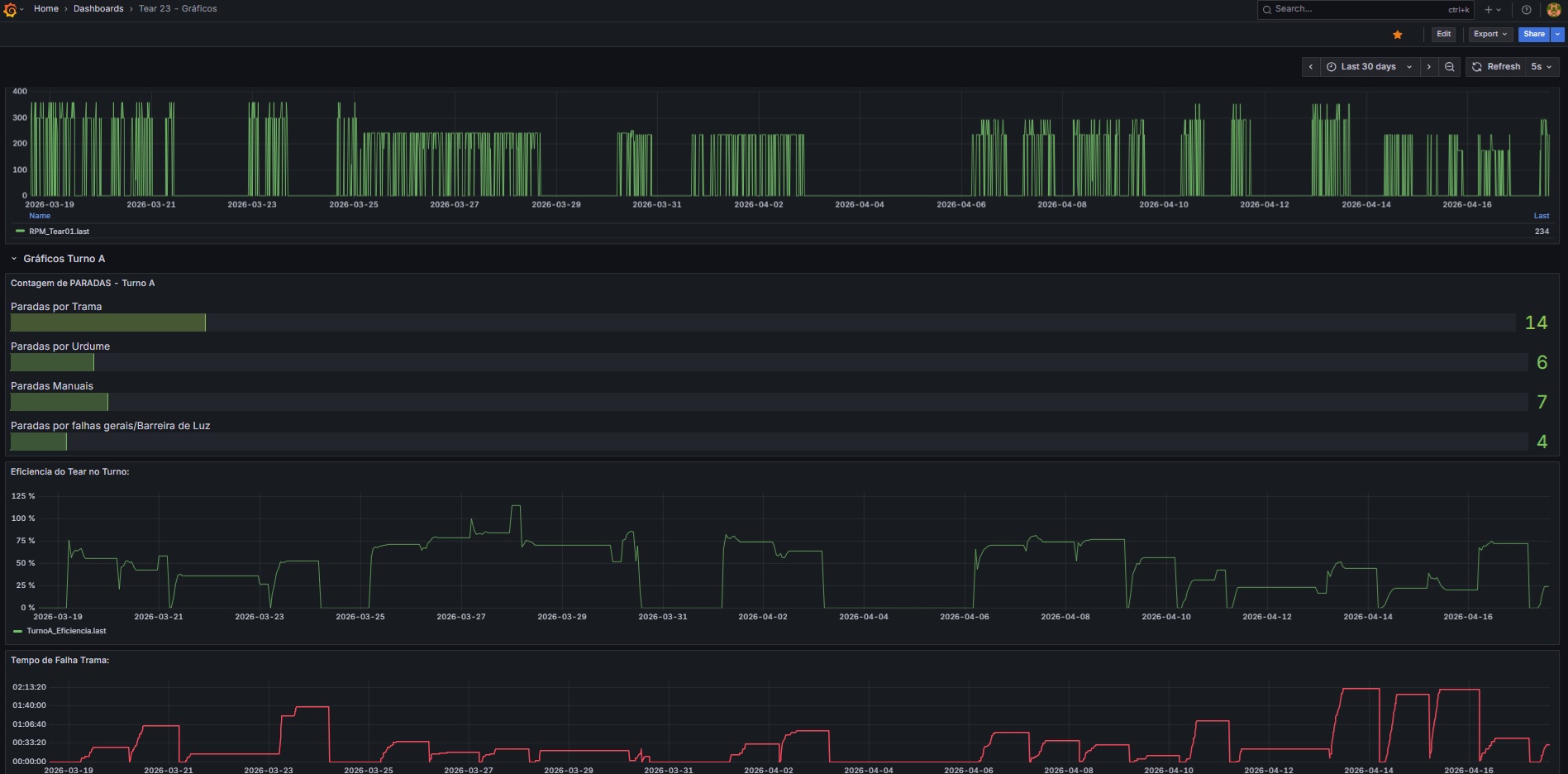Click the Grafana logo icon
Image resolution: width=1568 pixels, height=774 pixels.
(10, 9)
